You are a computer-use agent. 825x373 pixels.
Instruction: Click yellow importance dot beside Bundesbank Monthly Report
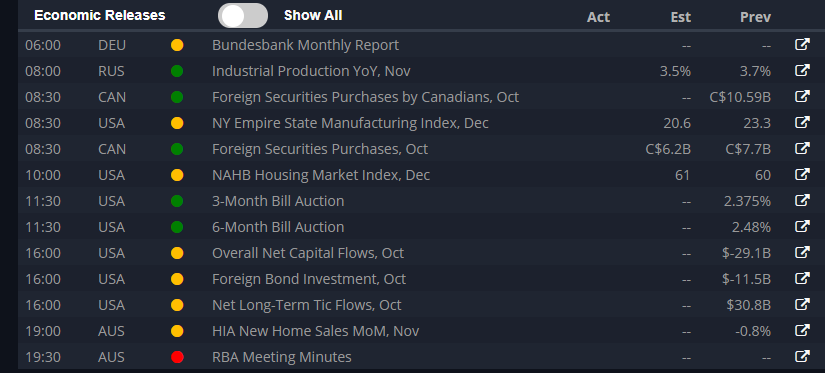(x=177, y=45)
